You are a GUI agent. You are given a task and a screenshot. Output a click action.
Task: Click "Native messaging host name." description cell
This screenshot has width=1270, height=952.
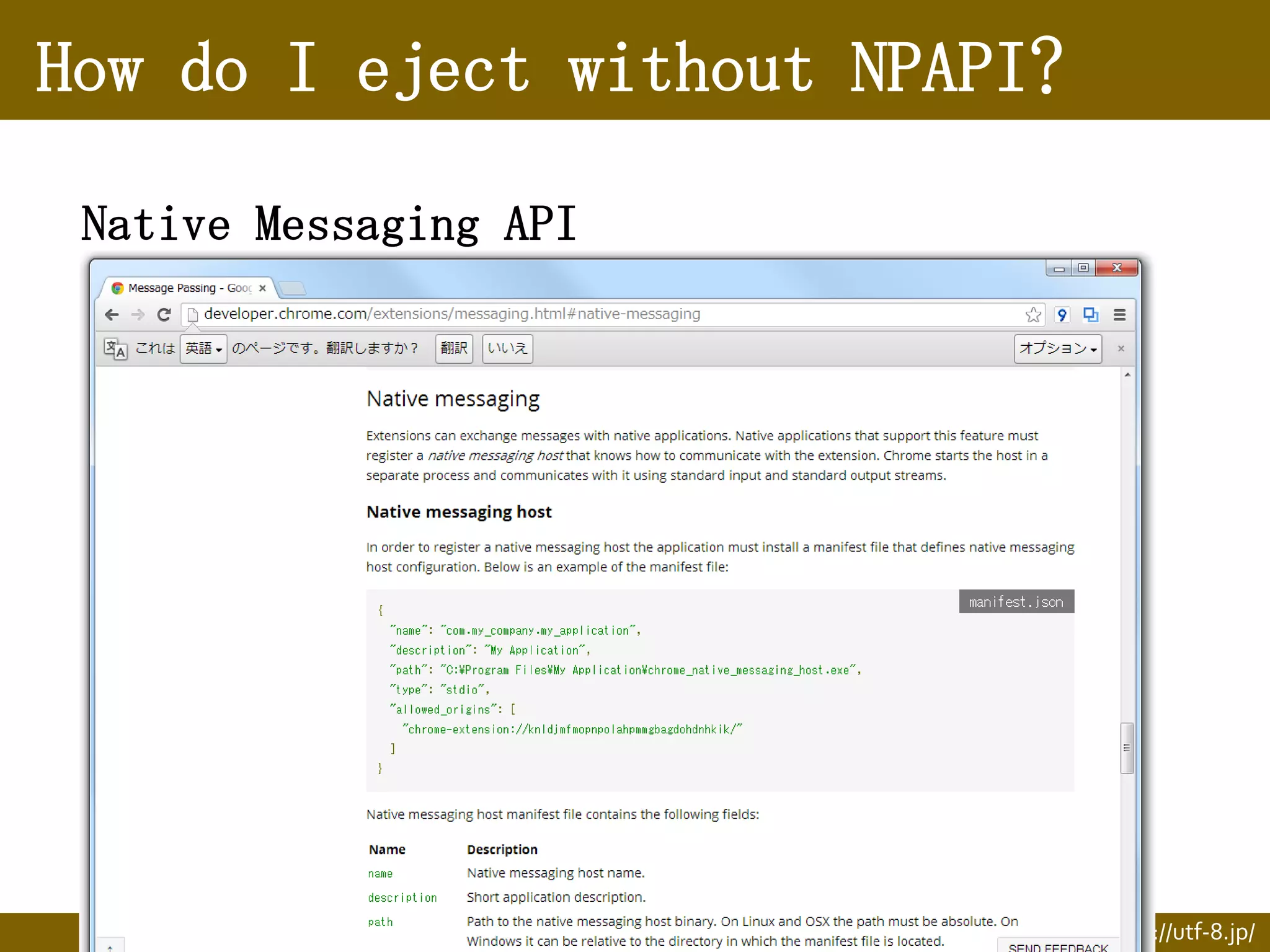[x=556, y=873]
